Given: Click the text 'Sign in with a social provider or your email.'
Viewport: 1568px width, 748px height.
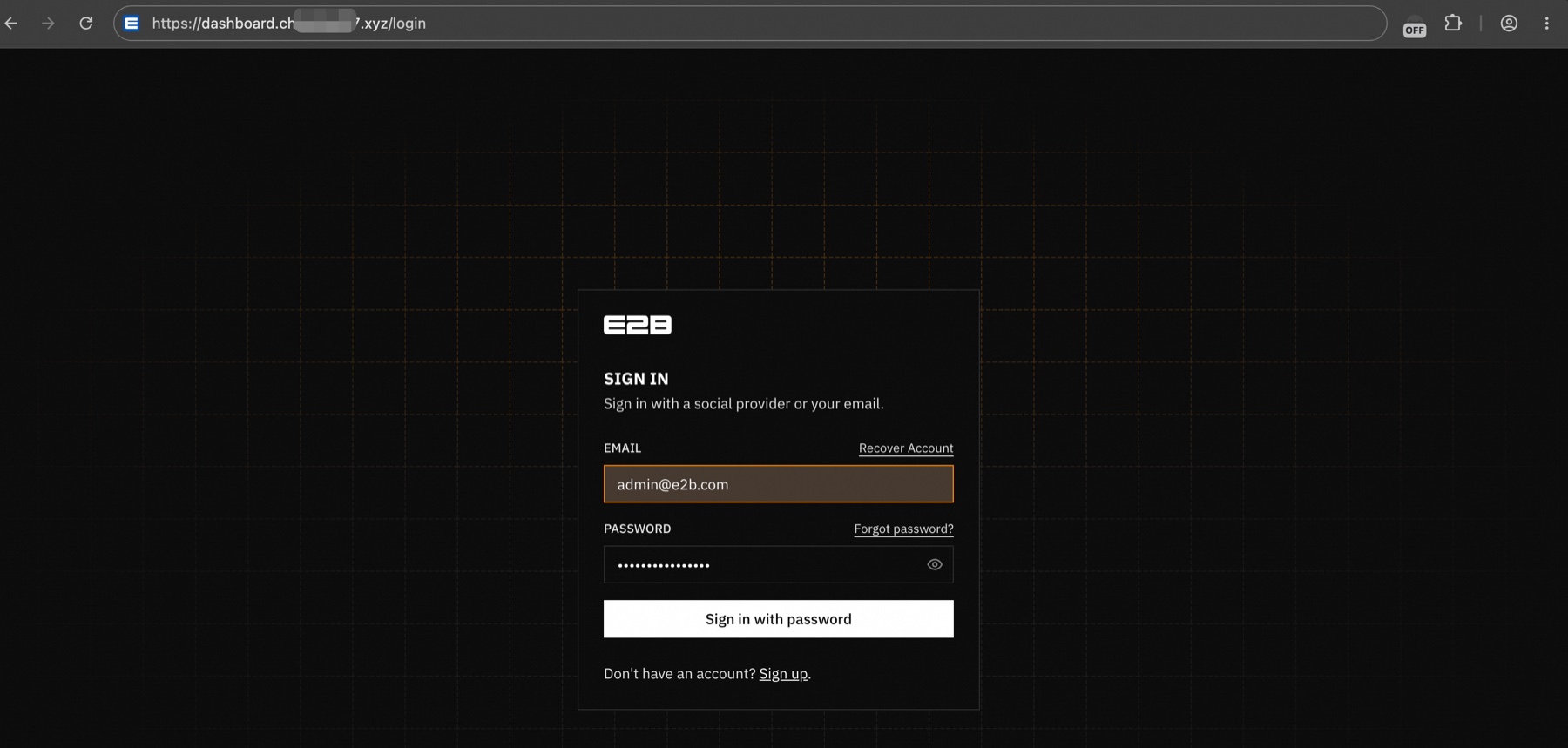Looking at the screenshot, I should (744, 404).
